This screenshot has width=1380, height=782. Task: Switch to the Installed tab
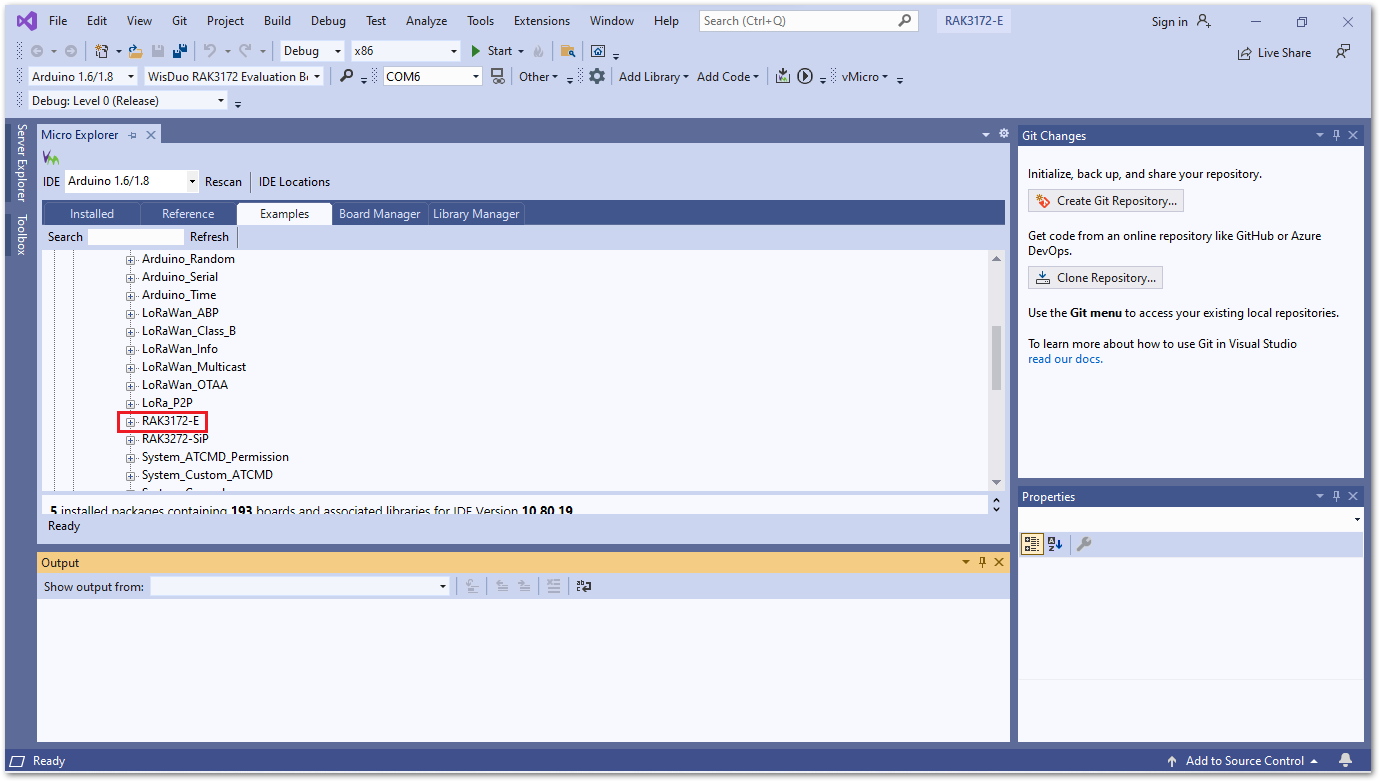(x=92, y=214)
